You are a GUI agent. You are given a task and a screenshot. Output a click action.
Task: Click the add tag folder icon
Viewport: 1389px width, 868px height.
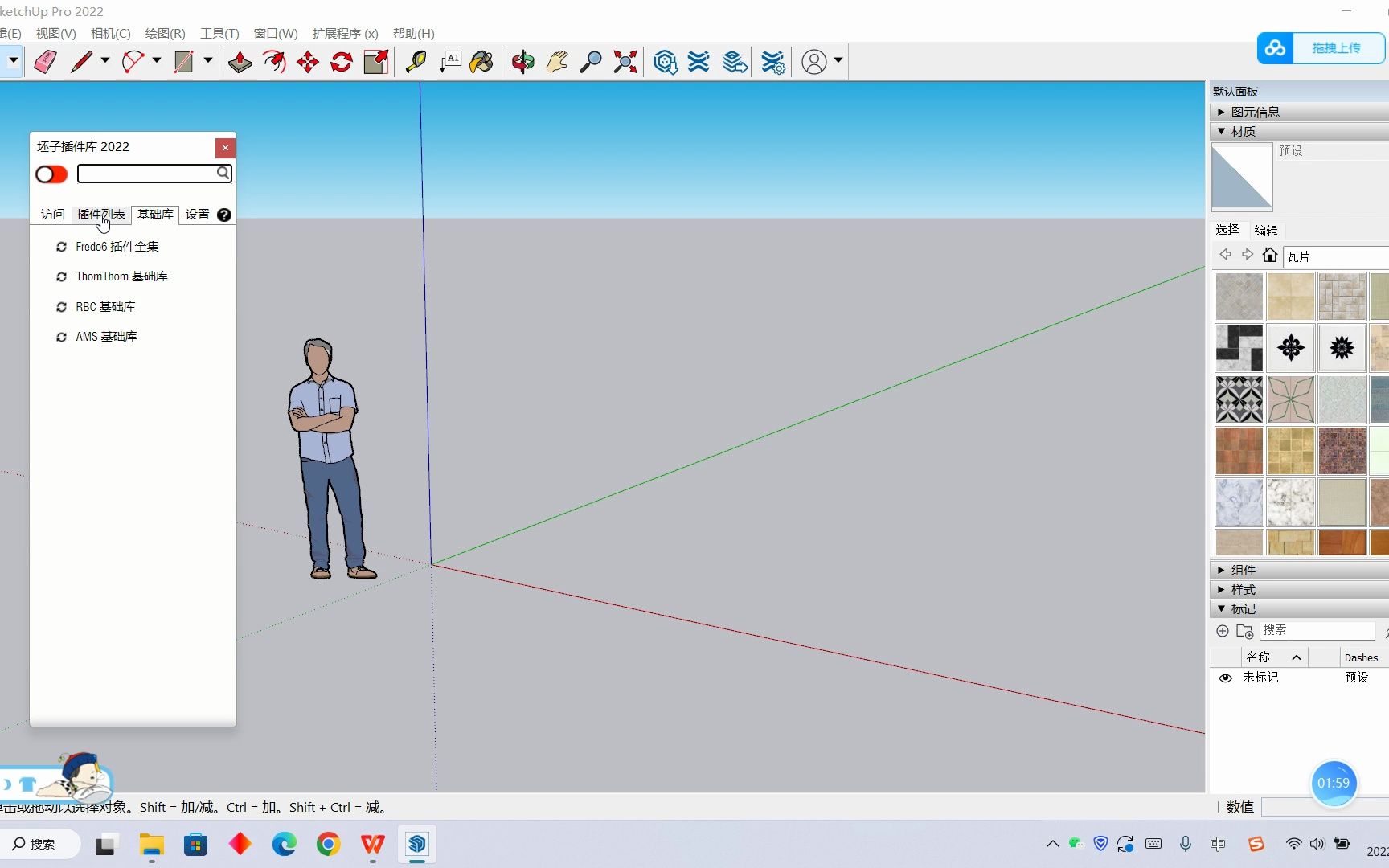[x=1244, y=631]
